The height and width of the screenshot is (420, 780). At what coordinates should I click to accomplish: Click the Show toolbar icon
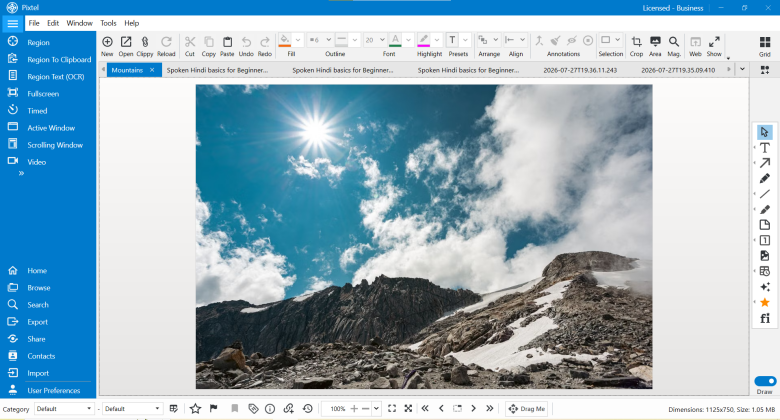[x=714, y=46]
